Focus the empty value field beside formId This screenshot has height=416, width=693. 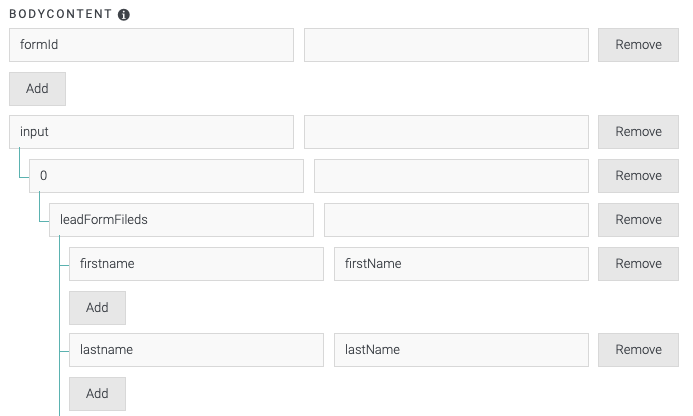point(446,45)
